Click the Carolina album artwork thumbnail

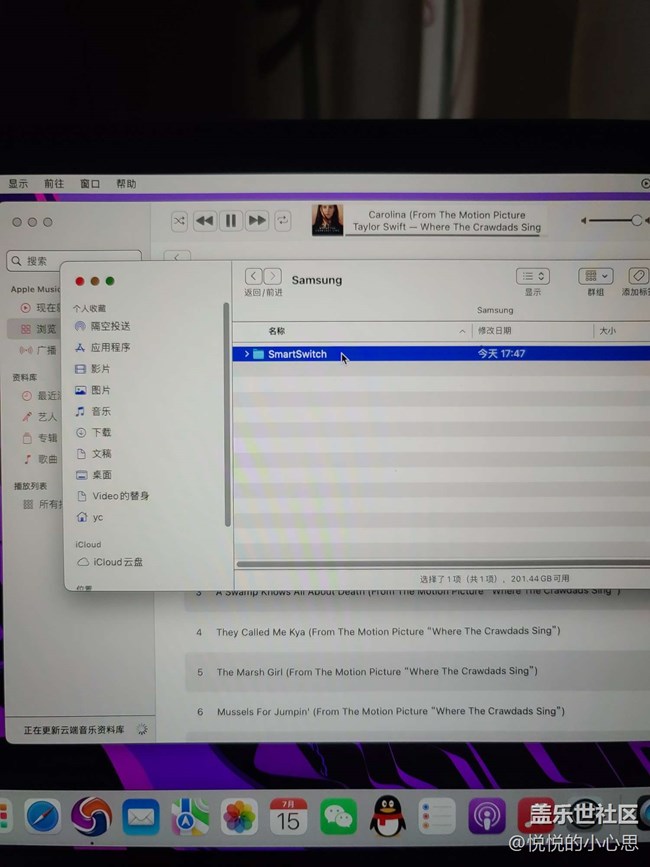point(327,220)
